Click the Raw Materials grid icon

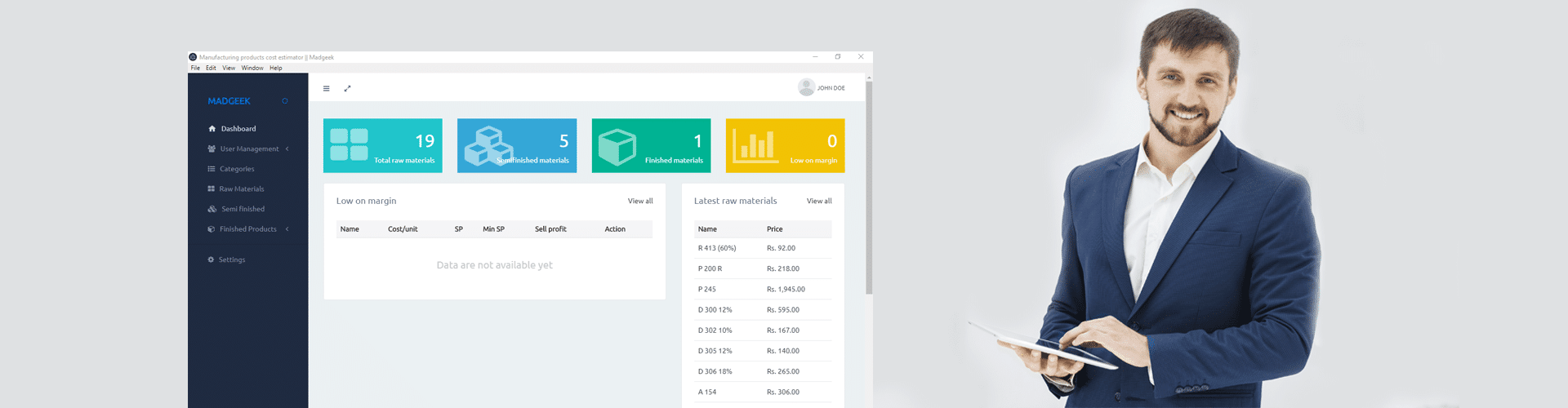[x=212, y=188]
